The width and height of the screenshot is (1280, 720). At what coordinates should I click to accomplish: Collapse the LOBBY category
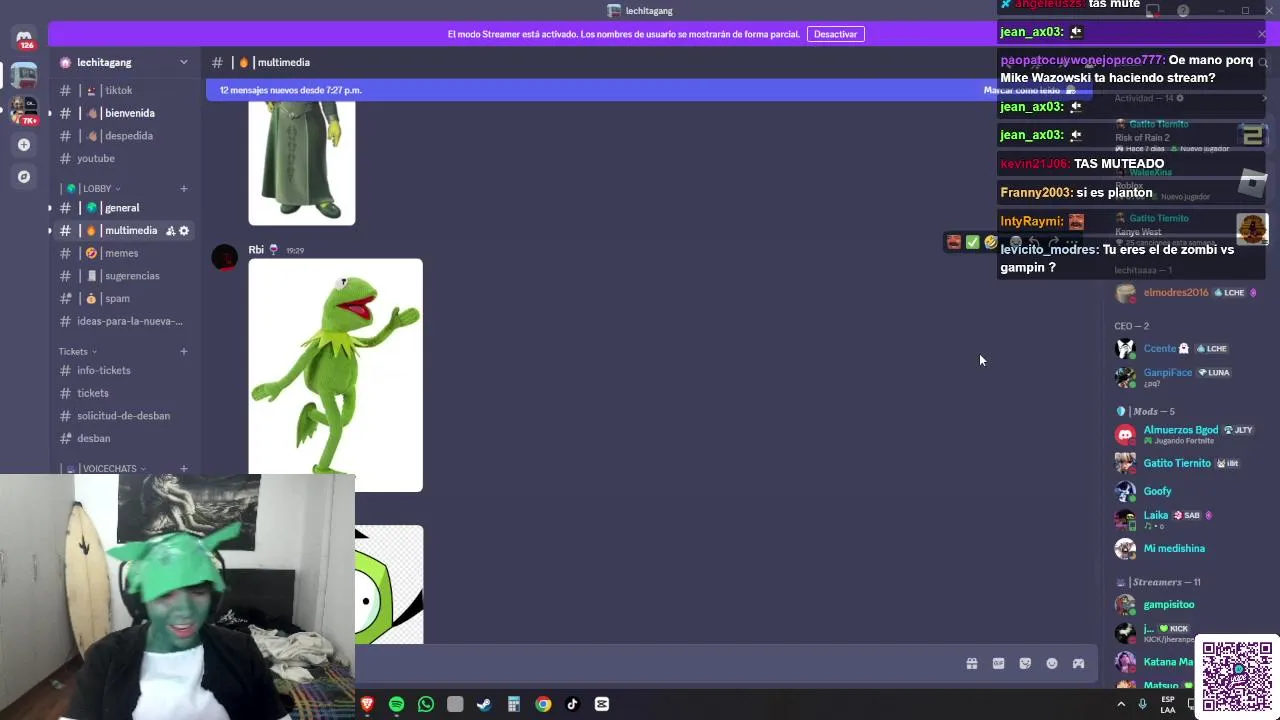96,189
